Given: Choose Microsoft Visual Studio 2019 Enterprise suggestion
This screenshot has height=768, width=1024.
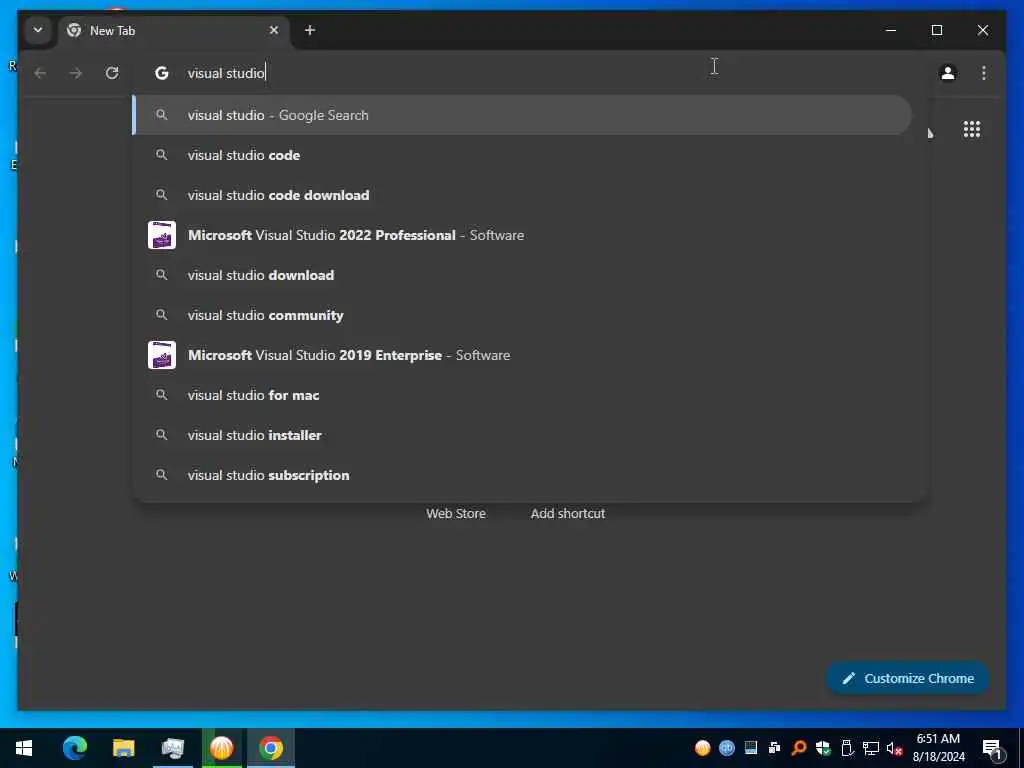Looking at the screenshot, I should click(x=522, y=355).
